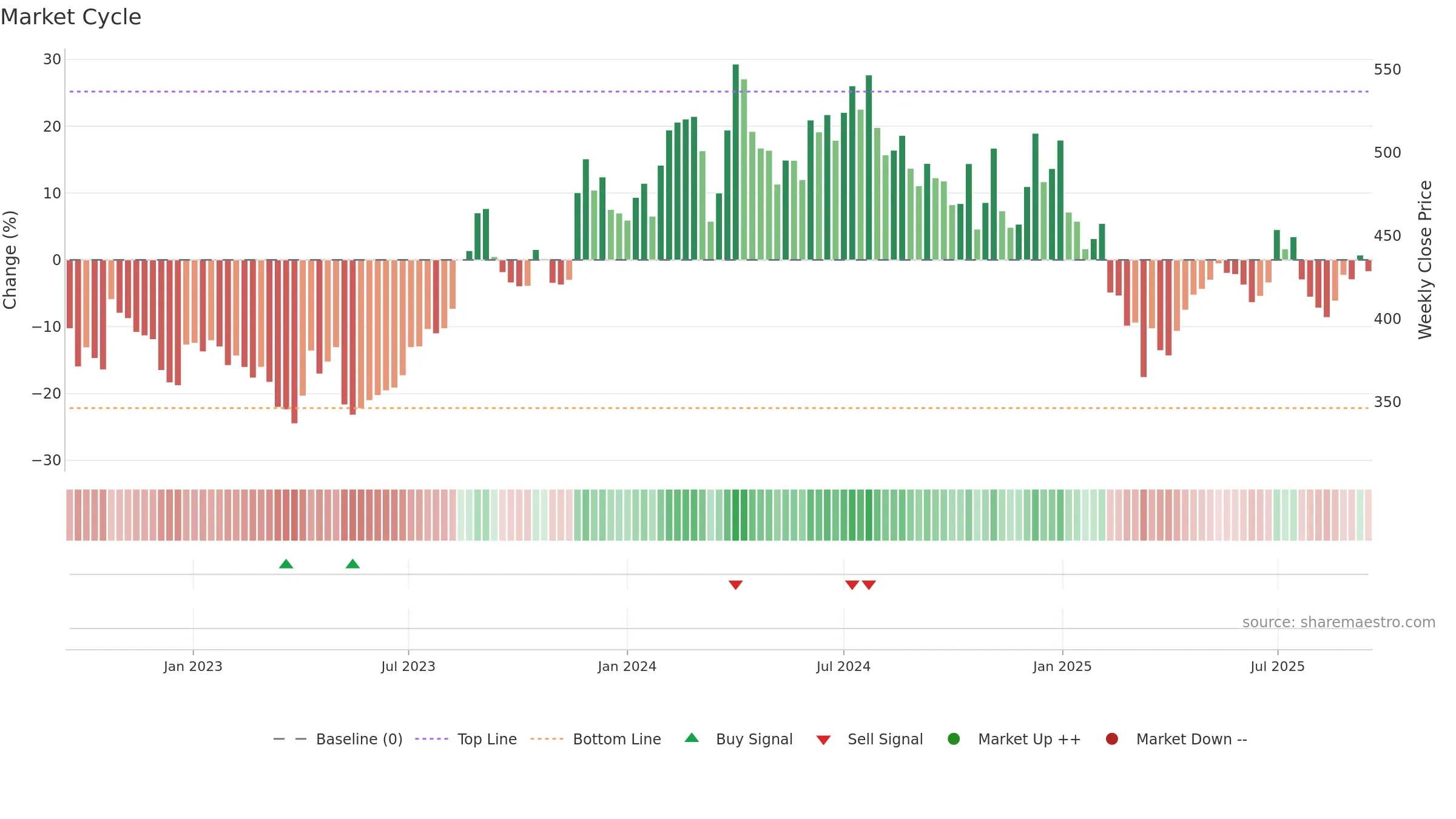Click the orange dotted bottom line sample in legend

click(x=547, y=739)
